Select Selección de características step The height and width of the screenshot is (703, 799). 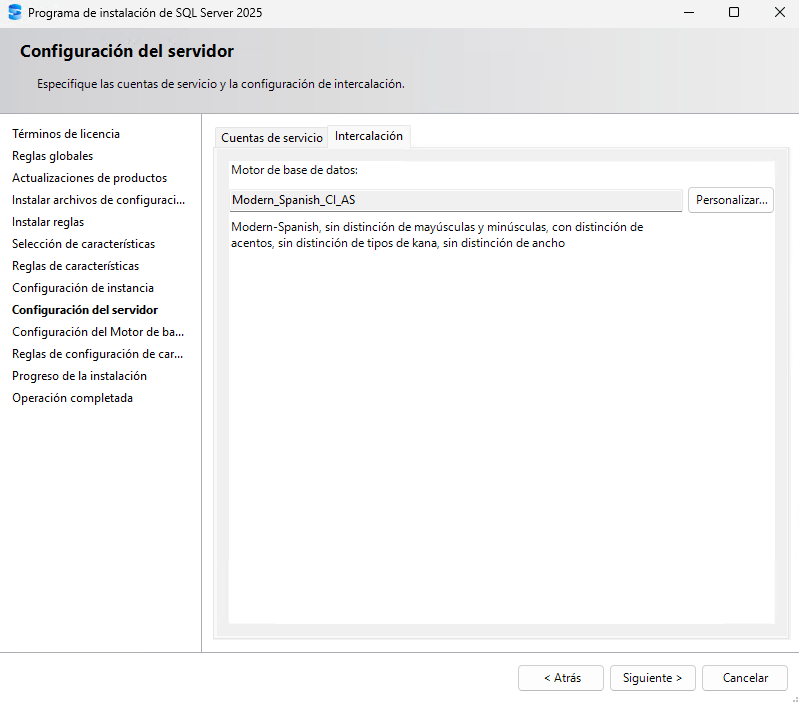tap(84, 244)
